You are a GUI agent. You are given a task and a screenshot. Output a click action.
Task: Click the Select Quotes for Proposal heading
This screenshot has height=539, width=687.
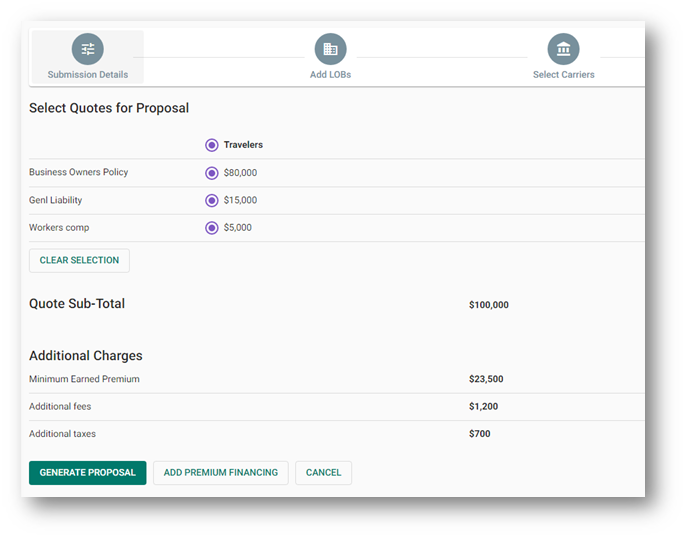pyautogui.click(x=109, y=108)
